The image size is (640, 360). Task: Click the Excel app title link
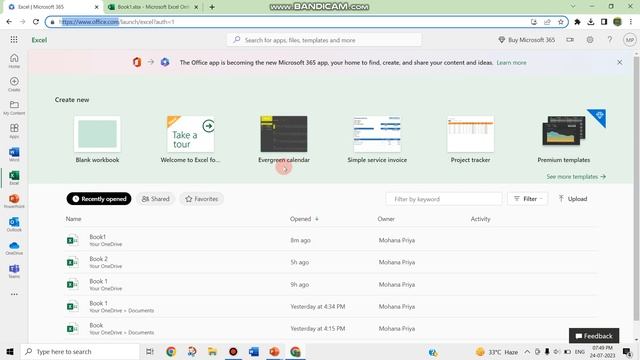pyautogui.click(x=39, y=40)
